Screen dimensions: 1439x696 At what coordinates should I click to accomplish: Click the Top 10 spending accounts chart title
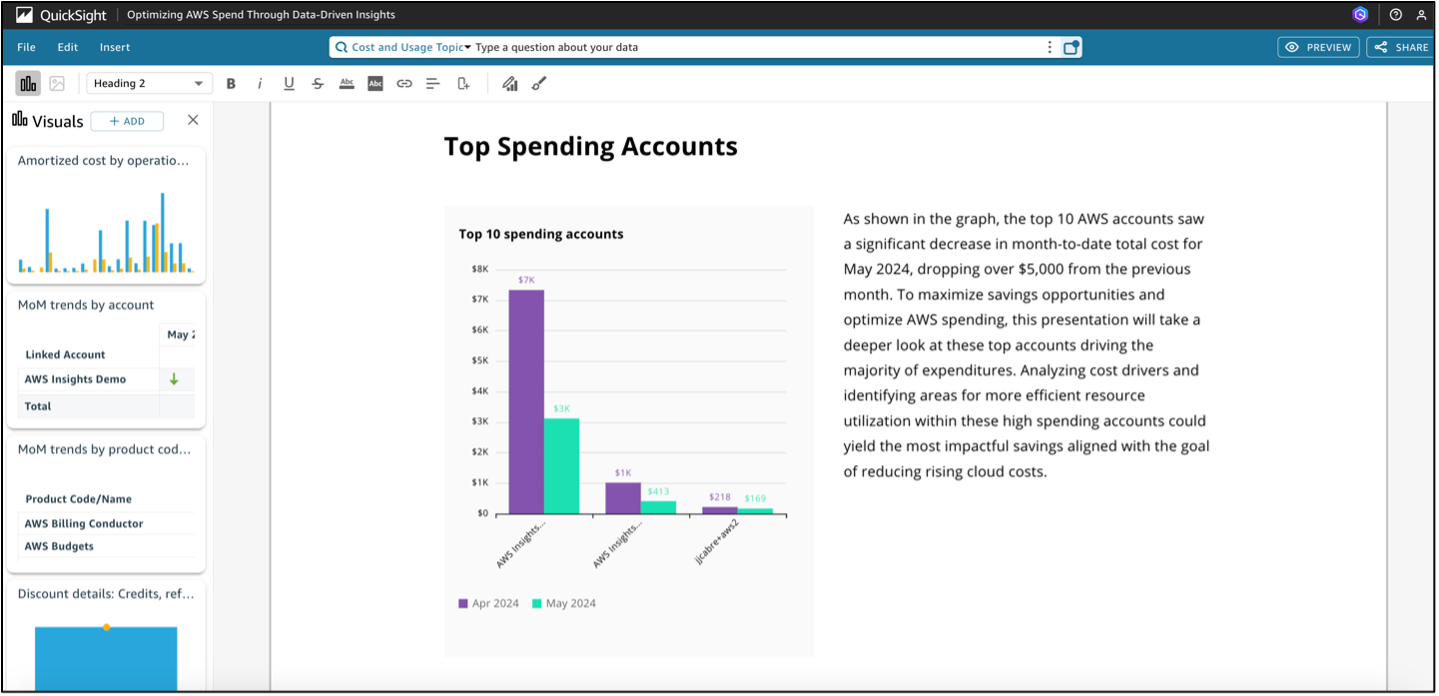click(541, 234)
